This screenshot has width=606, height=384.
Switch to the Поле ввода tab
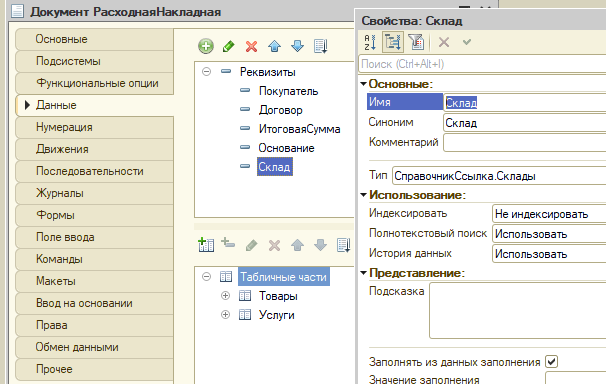pos(95,237)
